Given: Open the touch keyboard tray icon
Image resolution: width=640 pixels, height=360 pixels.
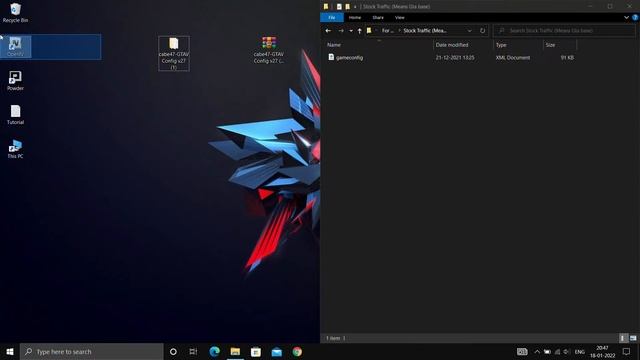Looking at the screenshot, I should tap(522, 351).
